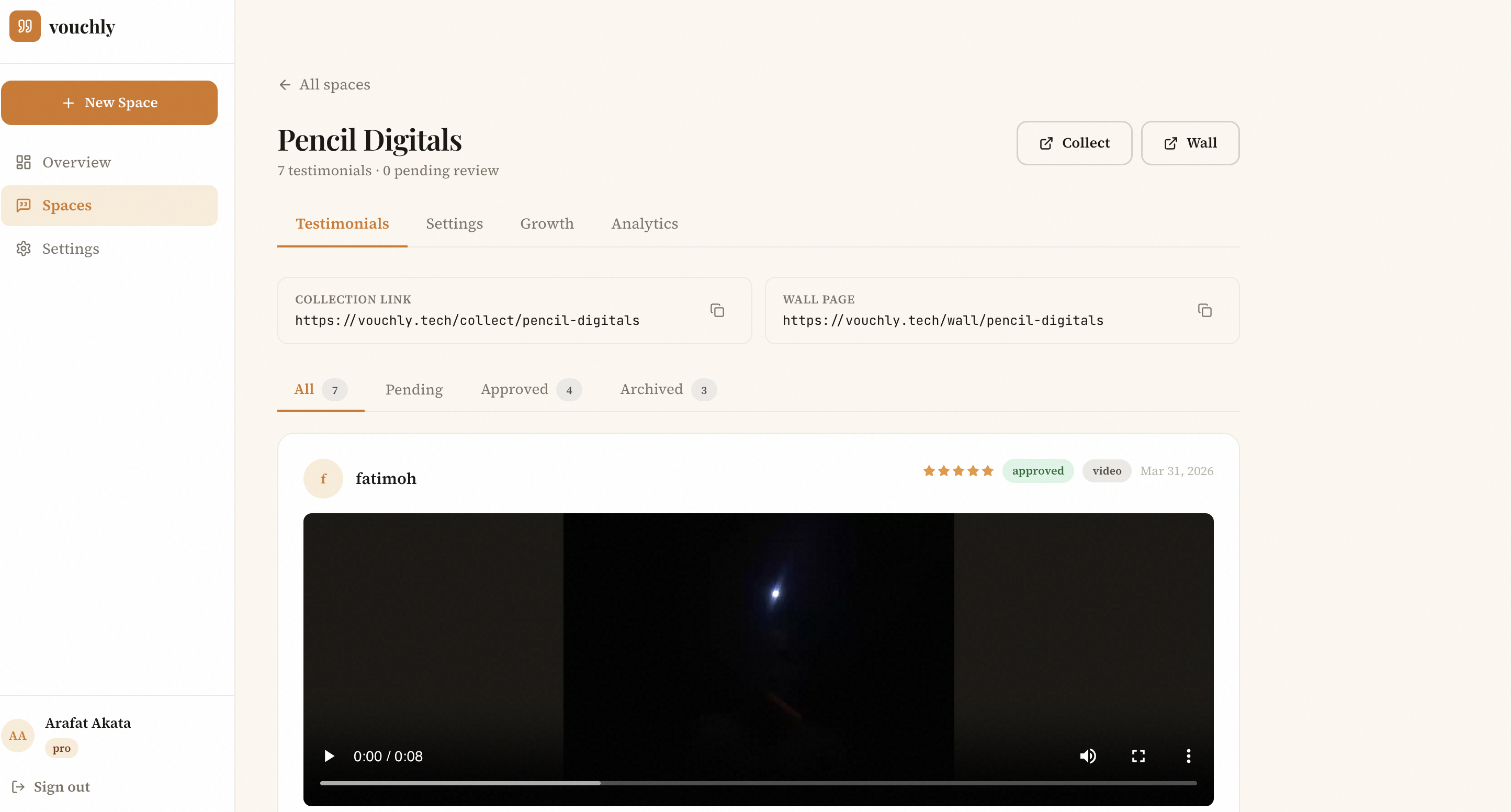Screen dimensions: 1511x812
Task: Go back to All spaces
Action: coord(324,84)
